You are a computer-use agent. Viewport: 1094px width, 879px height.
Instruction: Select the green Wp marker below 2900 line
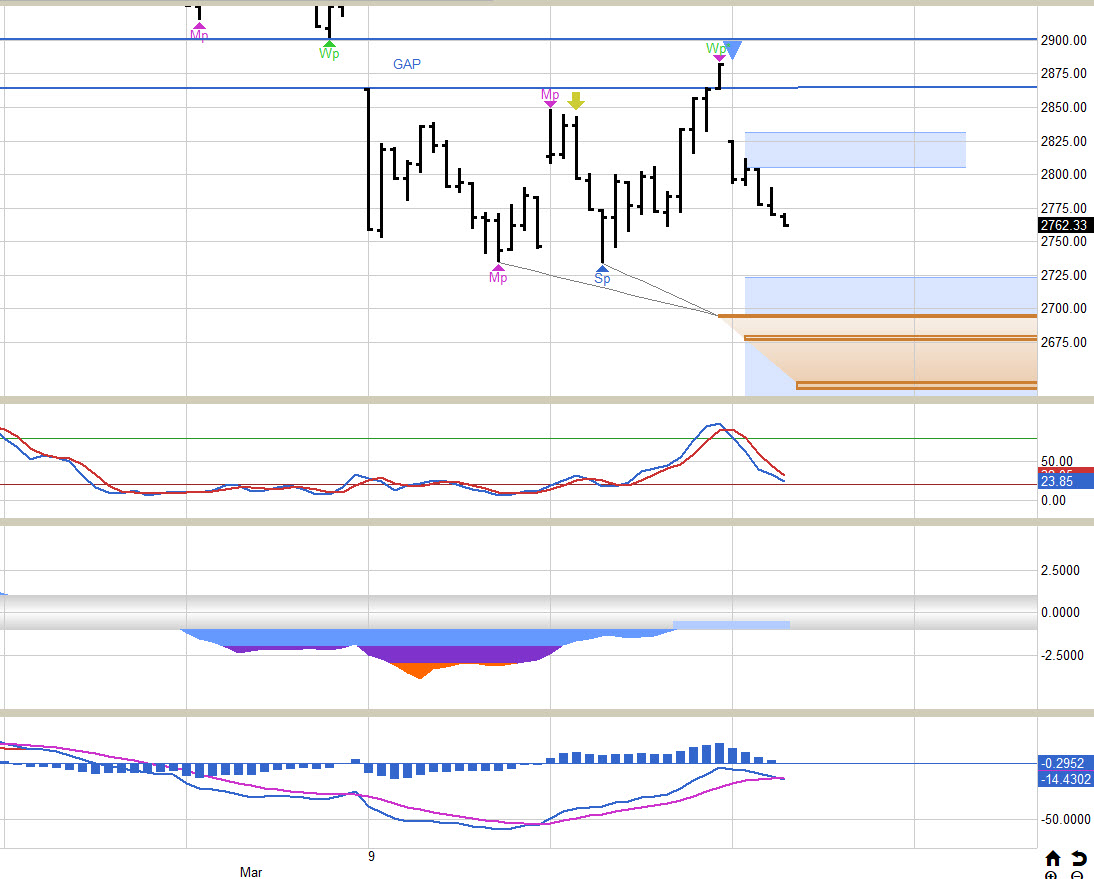coord(329,50)
